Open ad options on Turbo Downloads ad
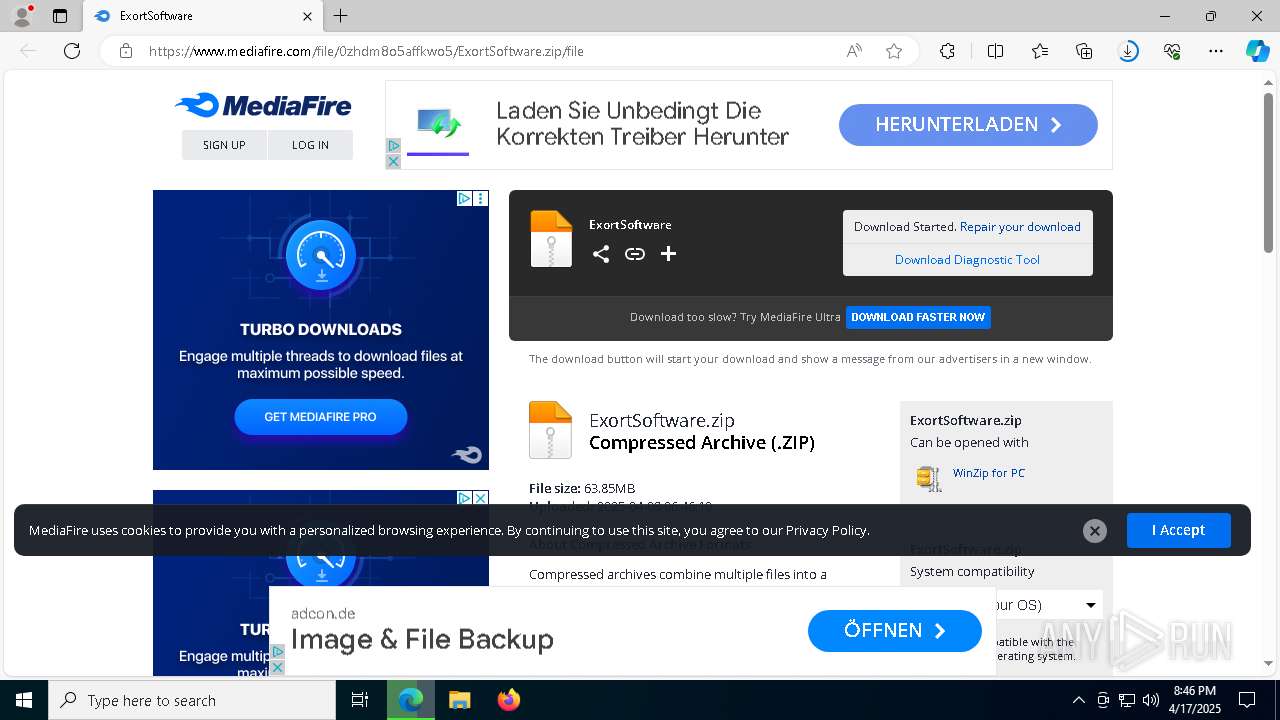Viewport: 1280px width, 720px height. coord(481,199)
